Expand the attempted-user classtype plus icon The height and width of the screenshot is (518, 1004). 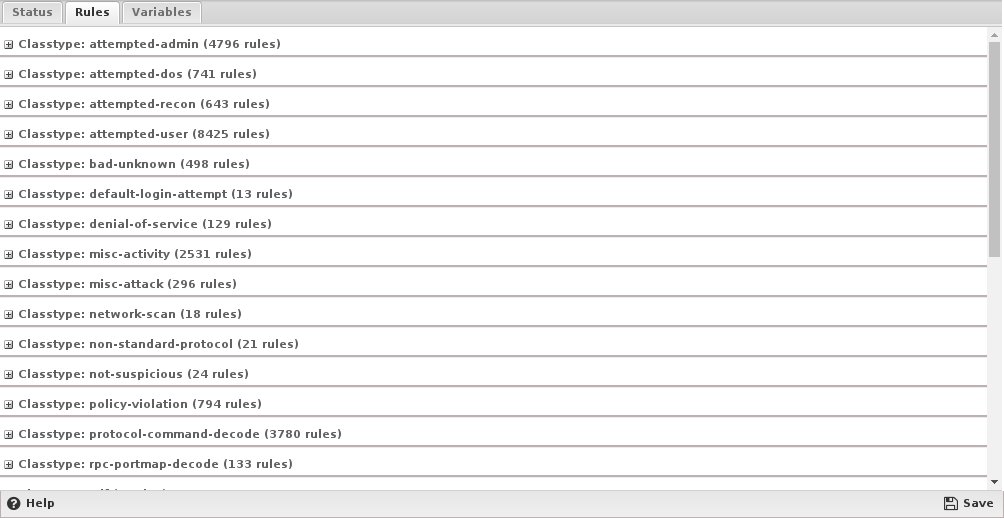[8, 135]
